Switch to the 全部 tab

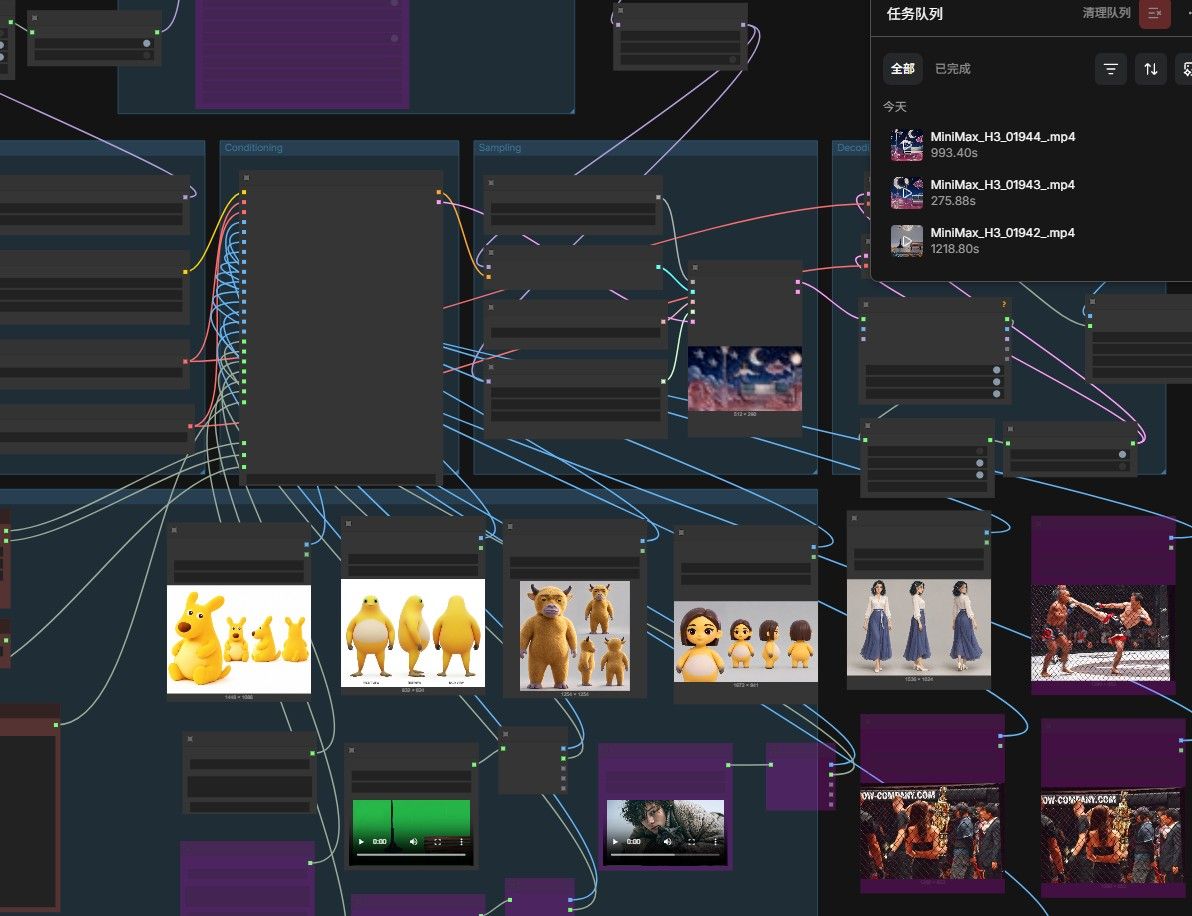pos(902,69)
